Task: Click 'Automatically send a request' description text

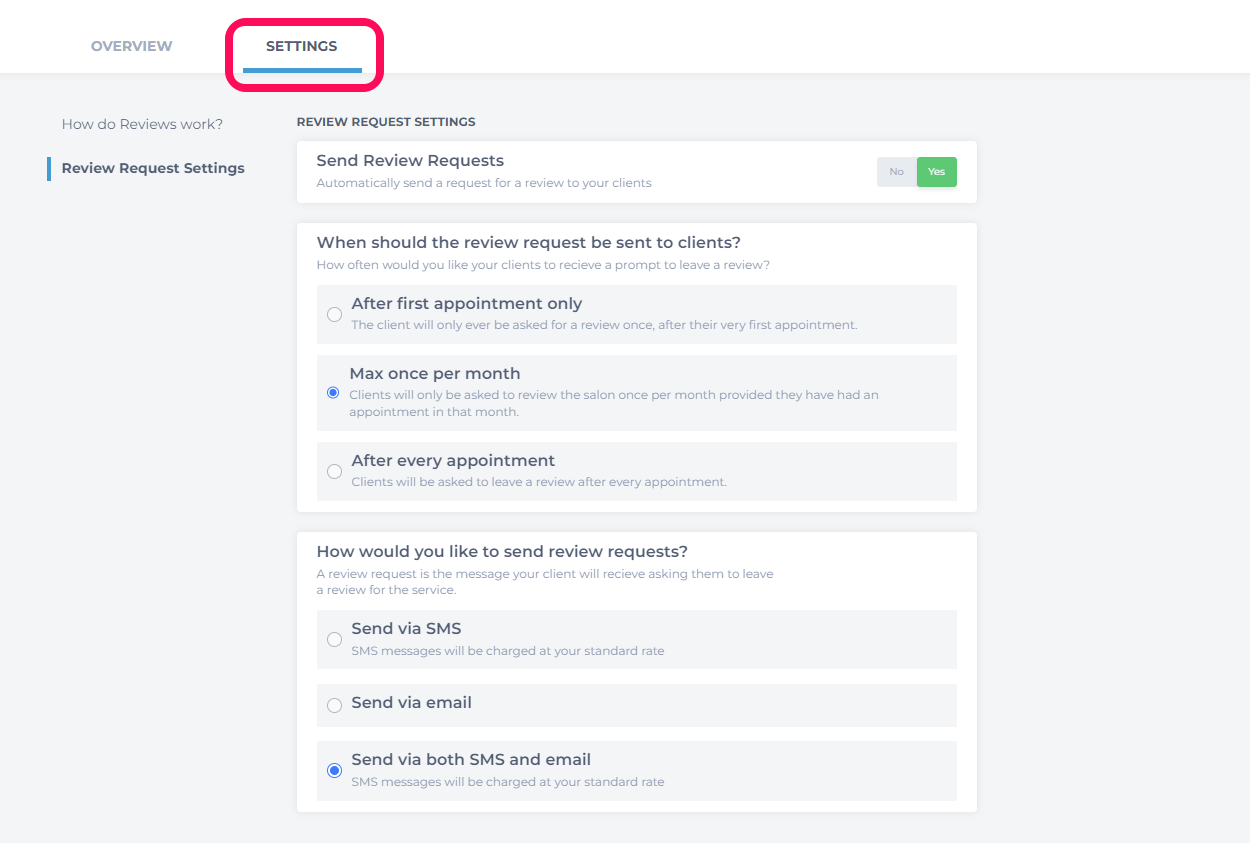Action: [484, 183]
